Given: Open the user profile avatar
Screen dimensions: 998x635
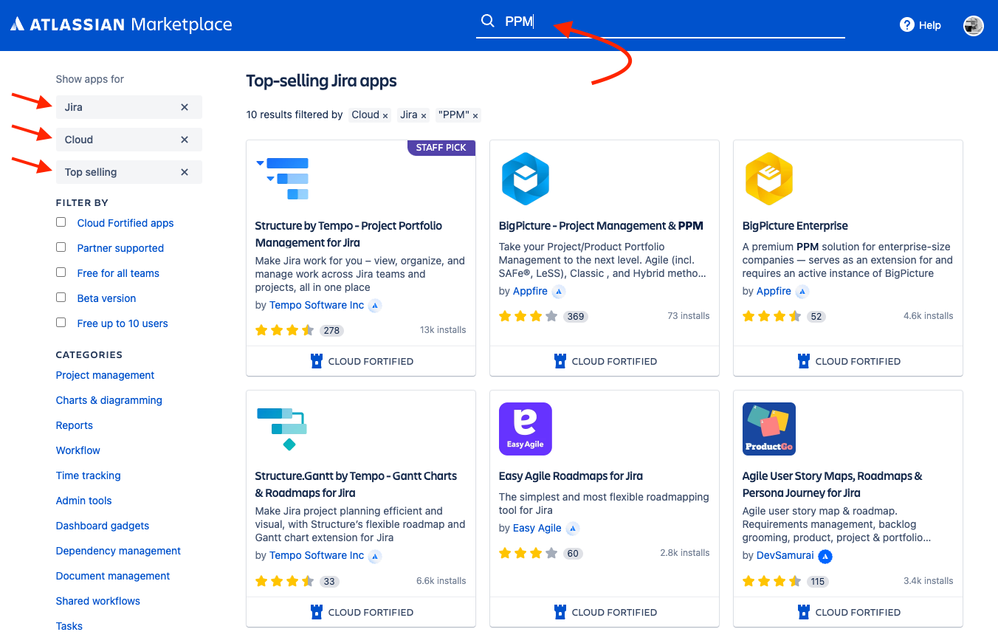Looking at the screenshot, I should tap(973, 25).
